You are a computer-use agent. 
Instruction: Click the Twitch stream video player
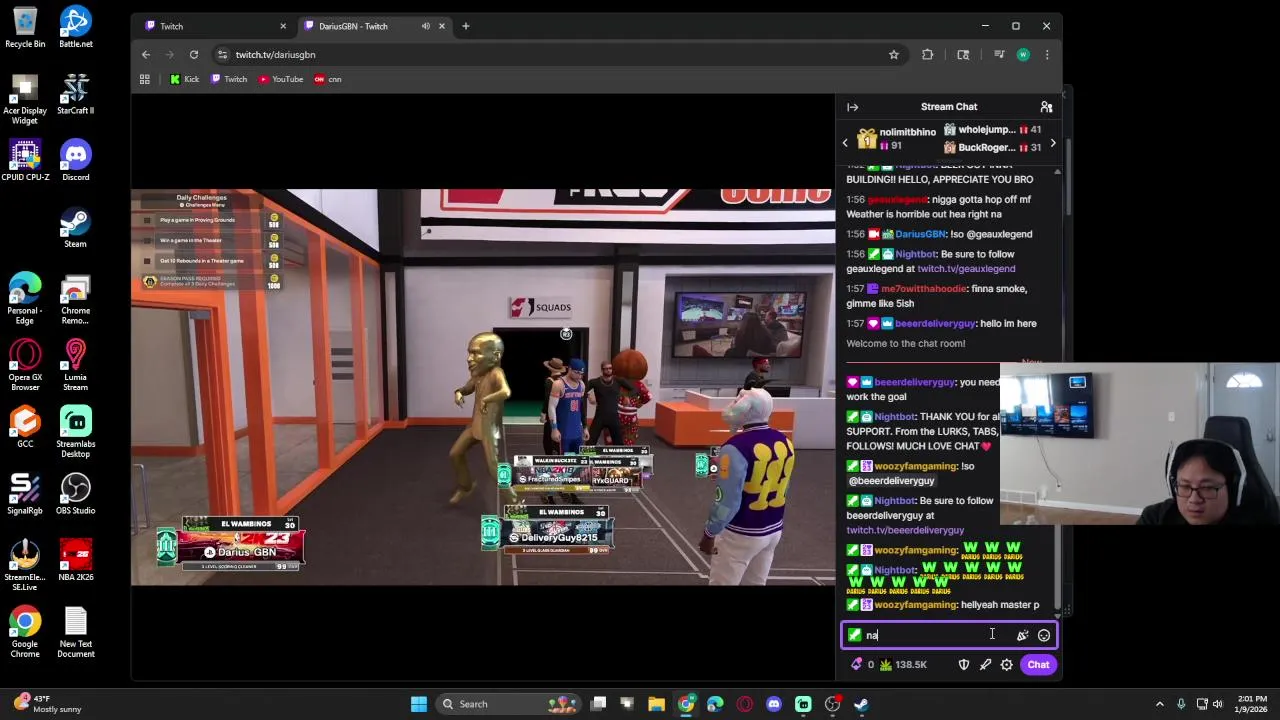[483, 387]
